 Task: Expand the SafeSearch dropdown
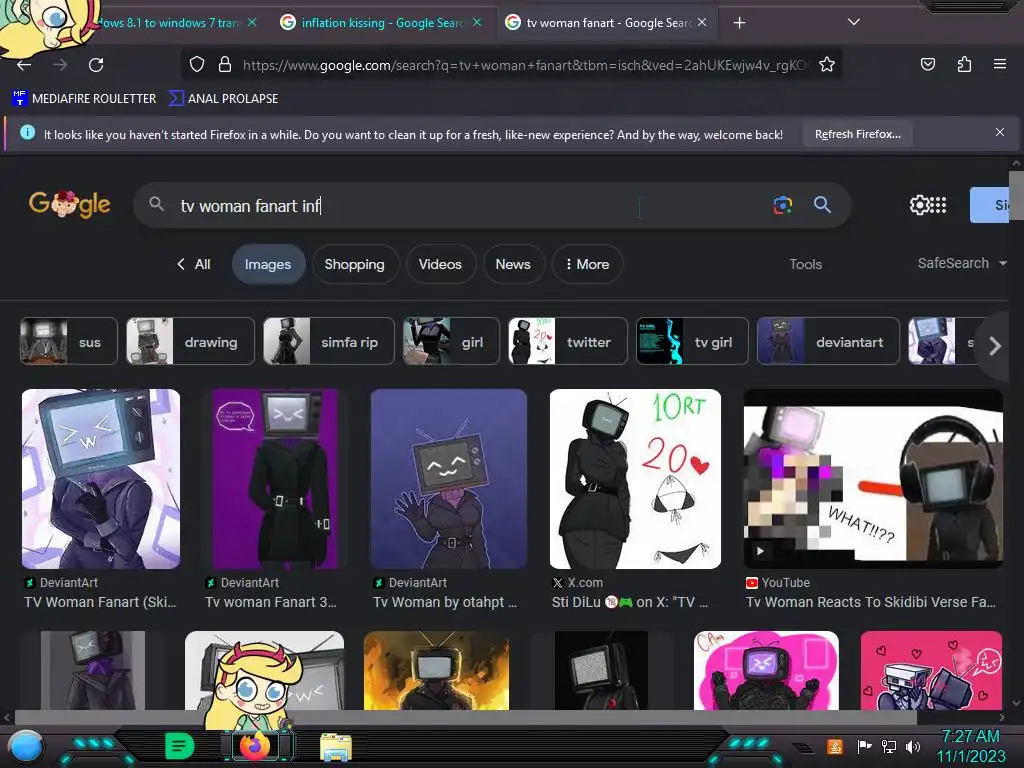pyautogui.click(x=961, y=263)
